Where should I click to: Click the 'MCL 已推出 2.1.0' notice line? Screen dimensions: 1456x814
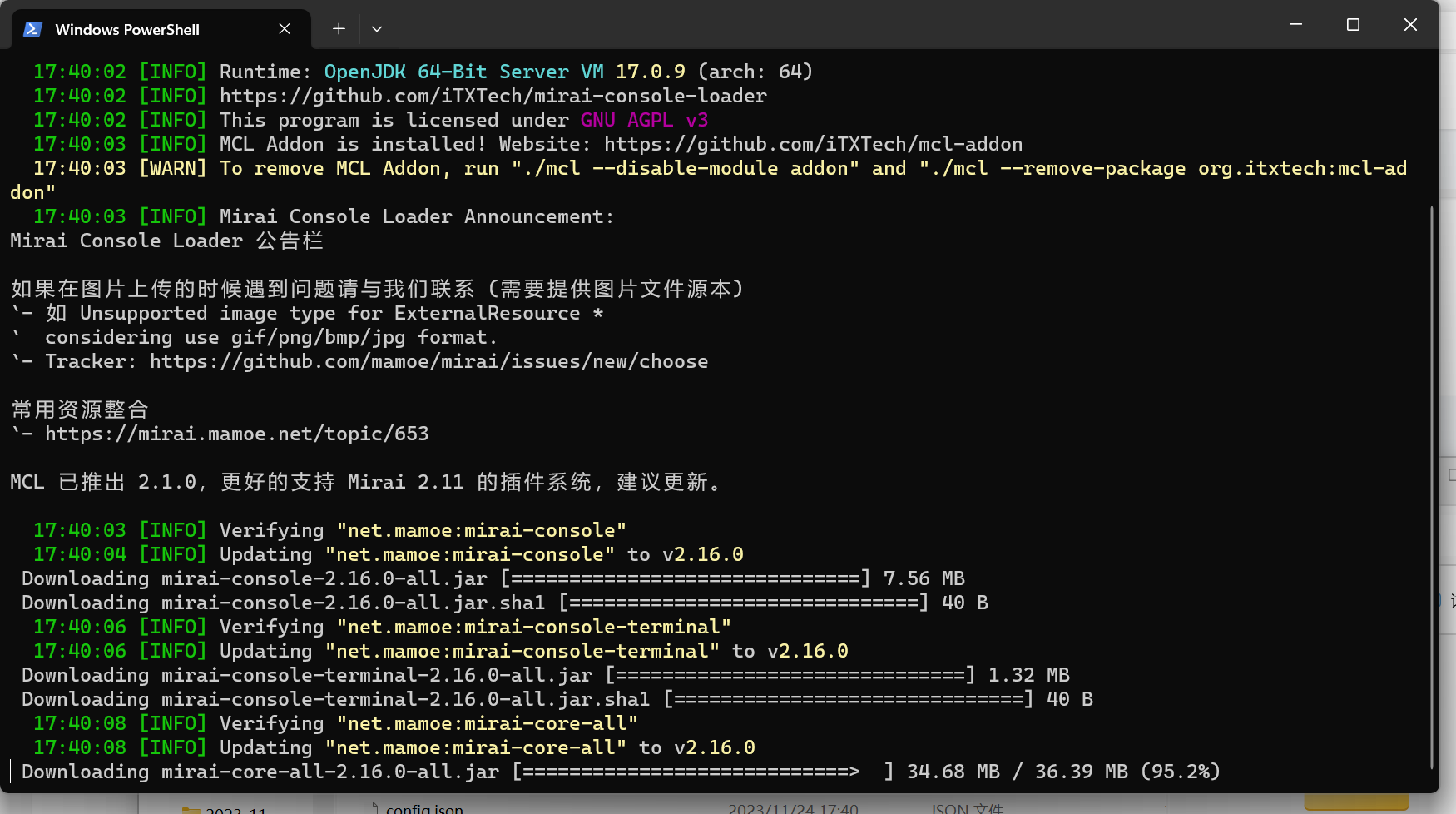tap(366, 482)
